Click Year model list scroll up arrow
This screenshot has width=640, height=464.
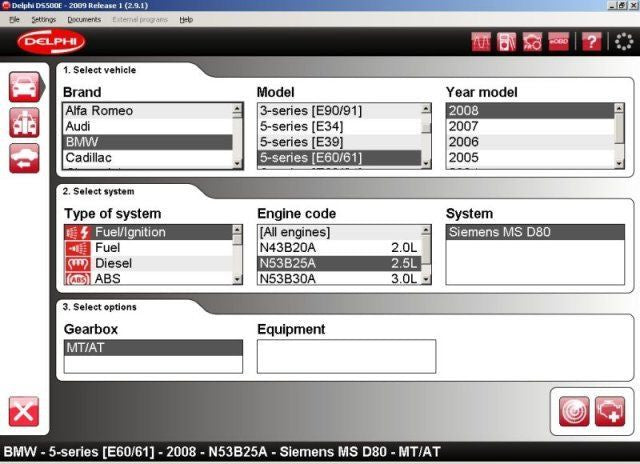pos(619,108)
